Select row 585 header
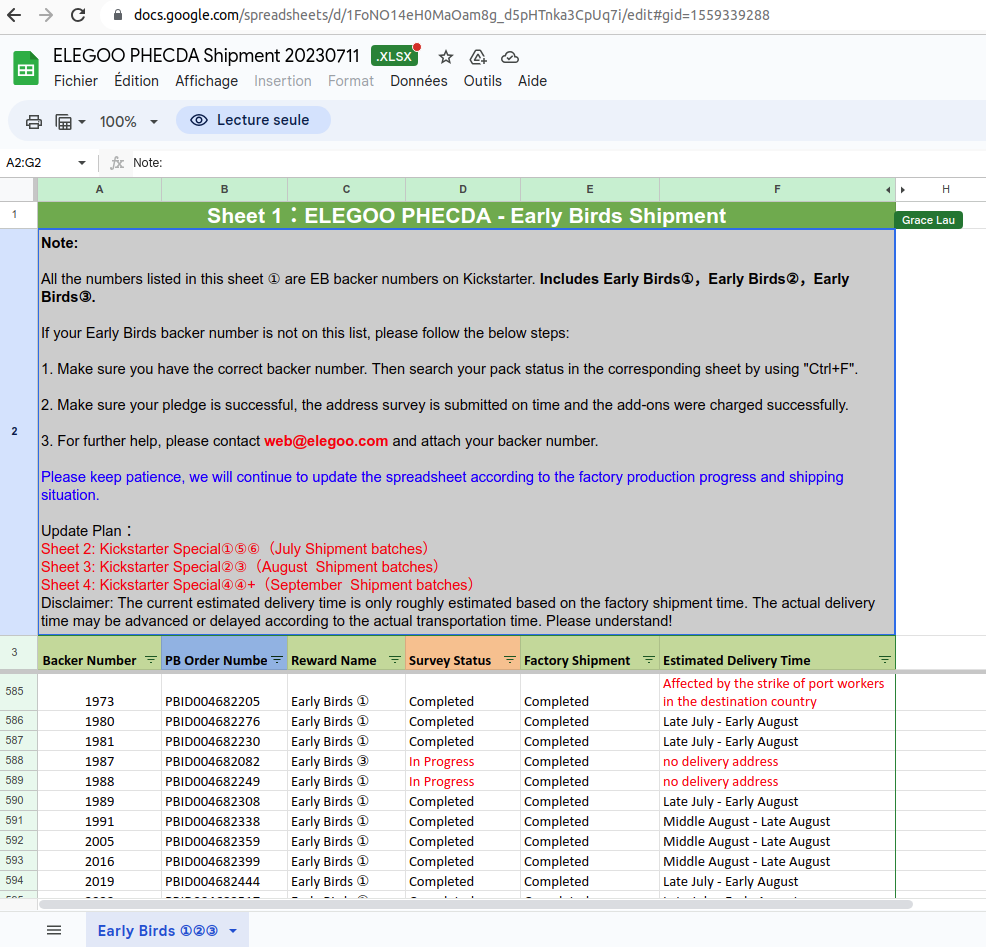This screenshot has width=986, height=947. [x=18, y=692]
